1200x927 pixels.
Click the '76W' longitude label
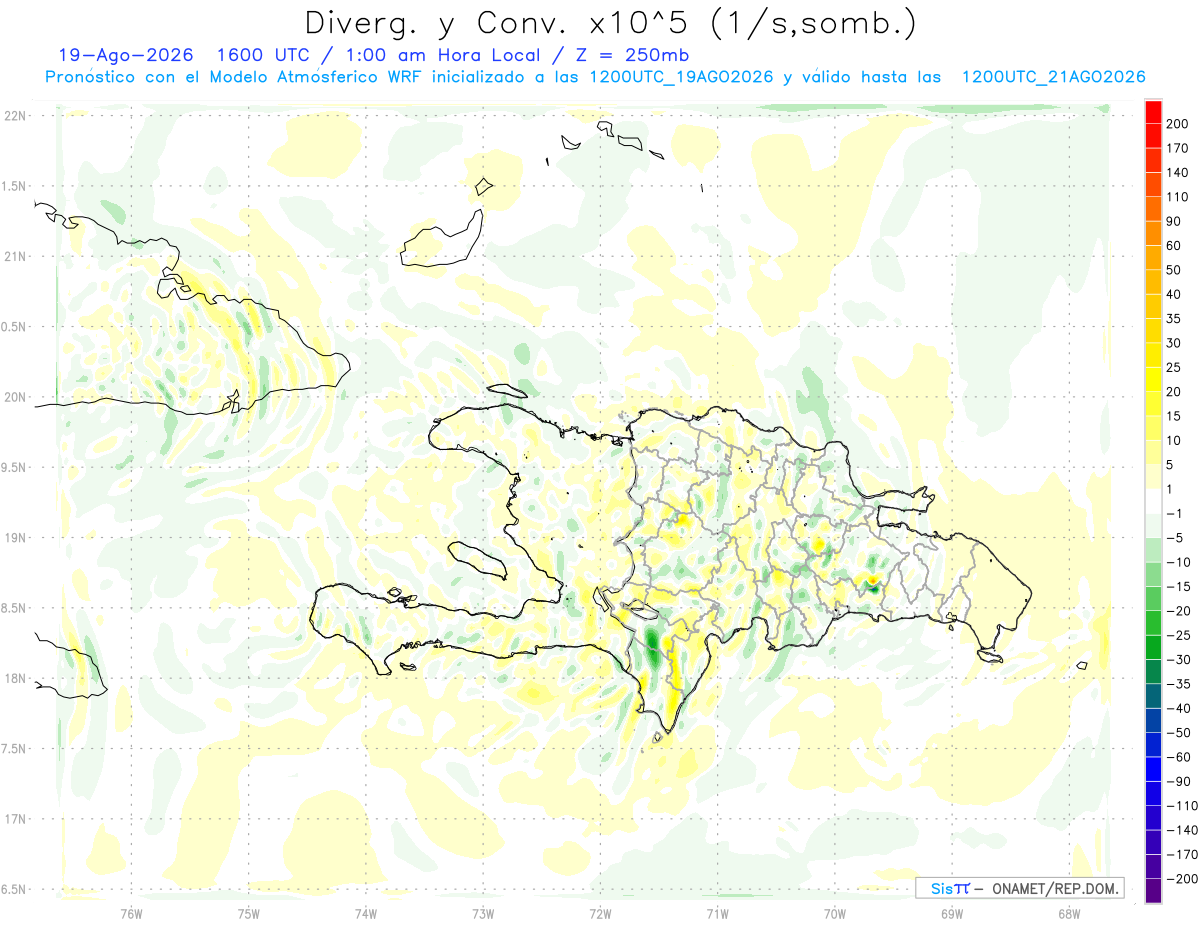click(x=131, y=913)
